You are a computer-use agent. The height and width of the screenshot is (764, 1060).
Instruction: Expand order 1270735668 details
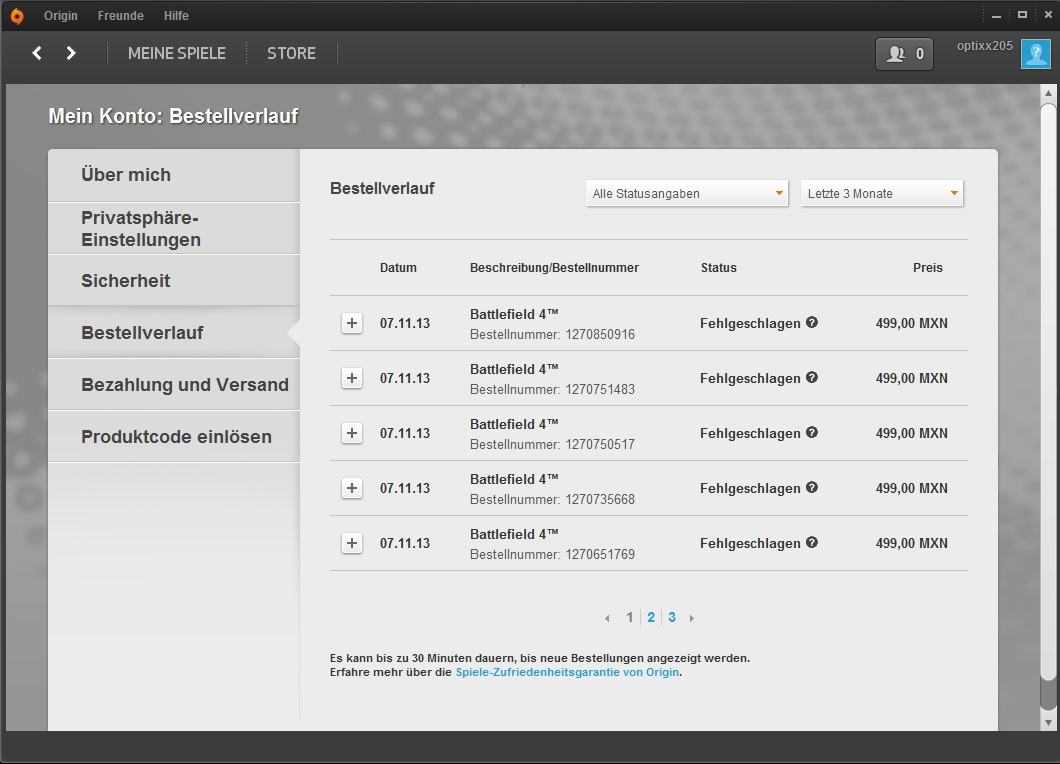(352, 488)
